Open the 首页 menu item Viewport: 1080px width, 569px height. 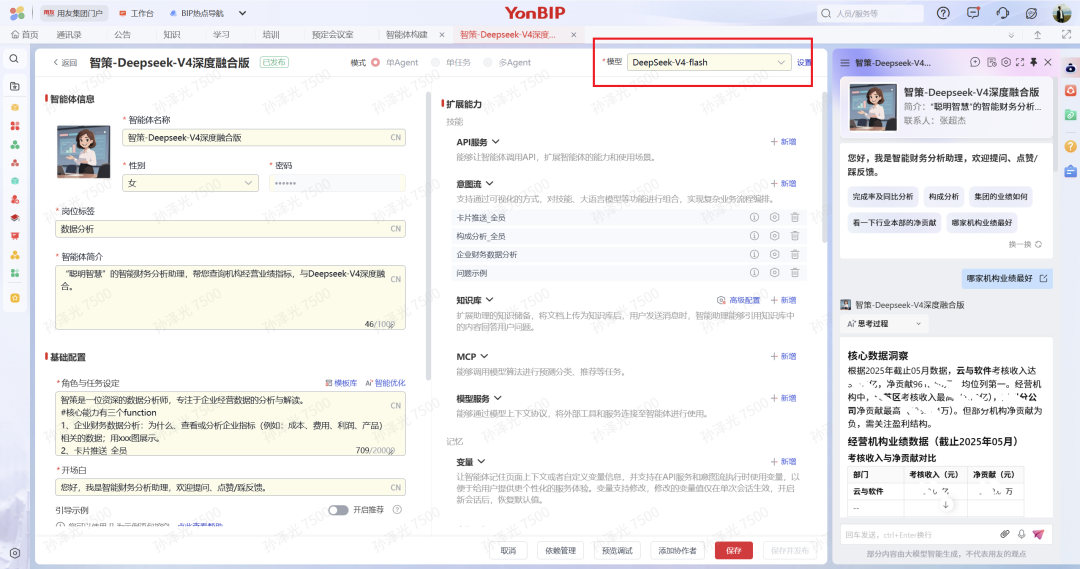[25, 34]
